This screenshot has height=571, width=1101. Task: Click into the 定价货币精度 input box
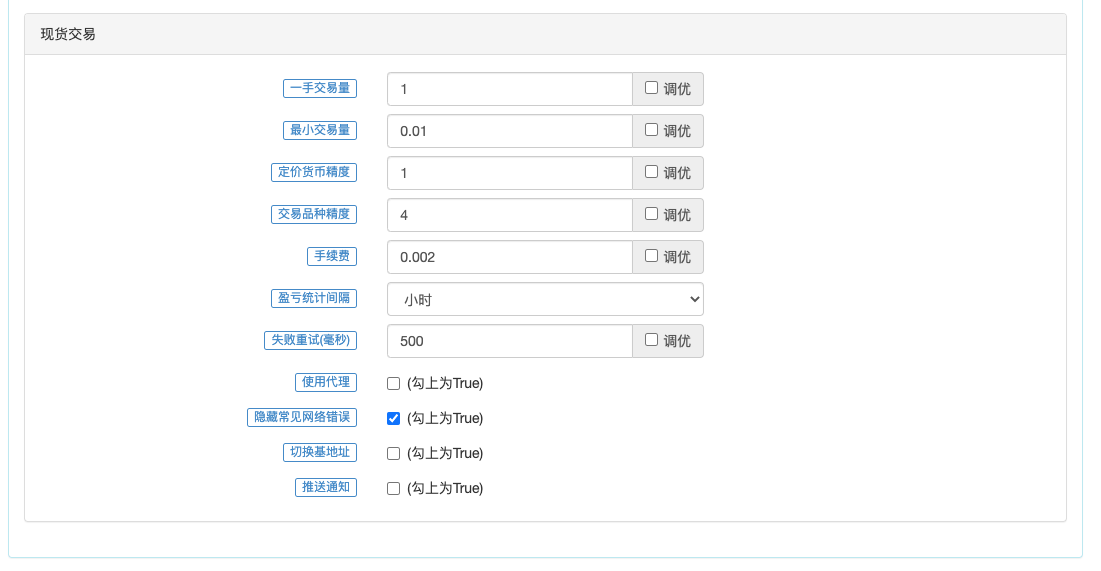click(509, 173)
